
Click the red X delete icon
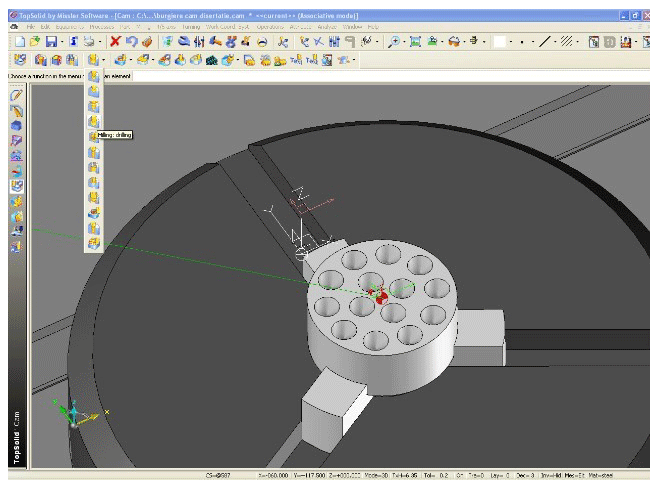[x=116, y=42]
